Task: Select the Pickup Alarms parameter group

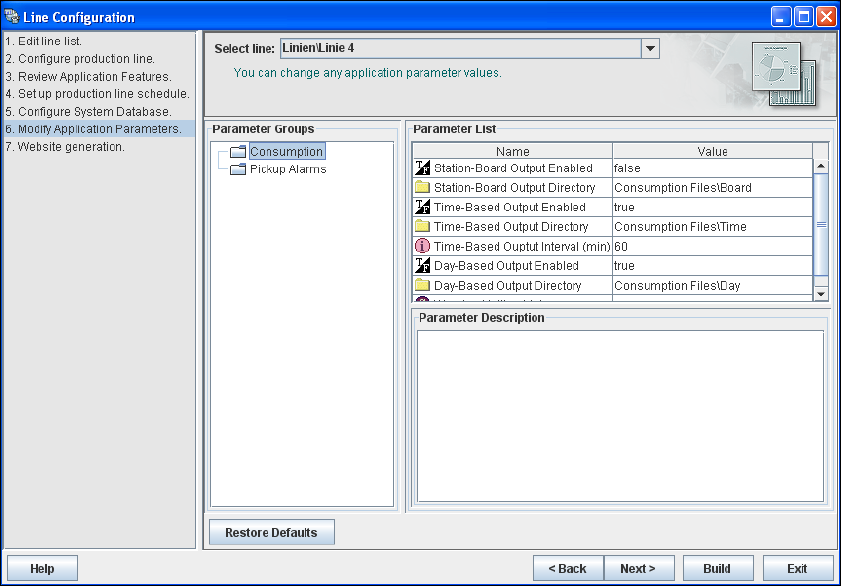Action: (x=288, y=169)
